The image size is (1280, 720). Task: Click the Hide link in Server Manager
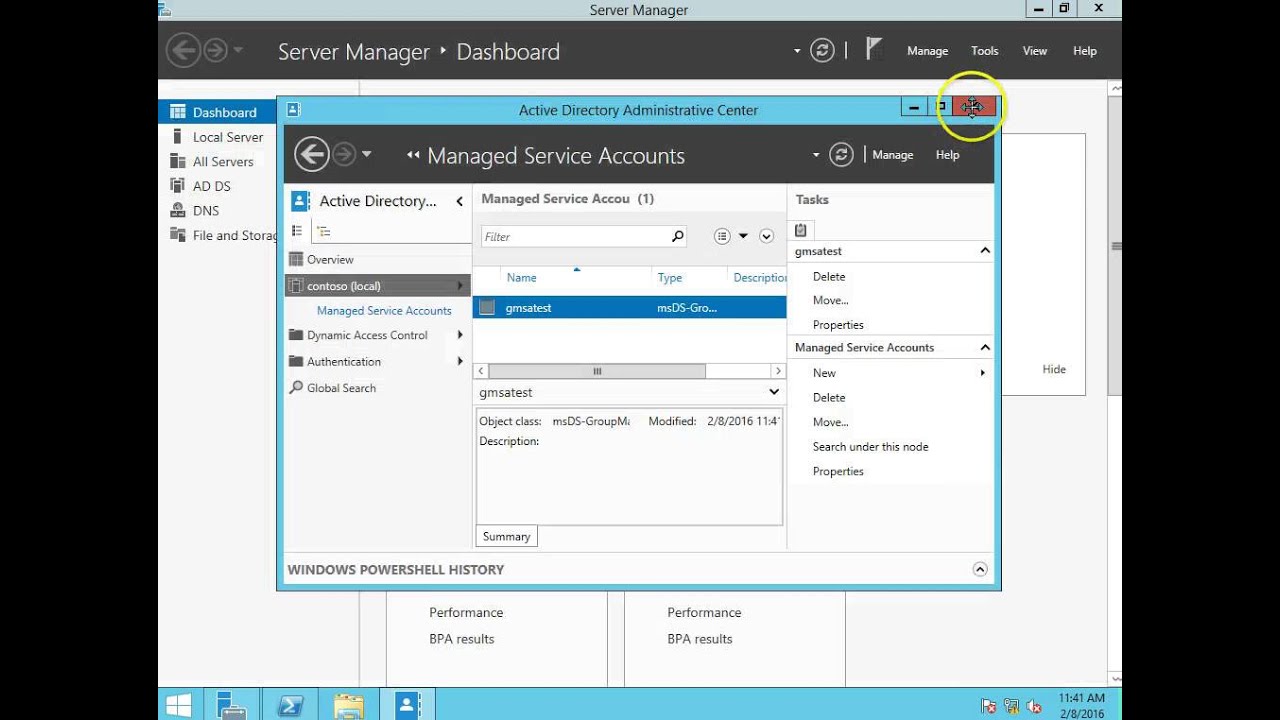[1054, 369]
